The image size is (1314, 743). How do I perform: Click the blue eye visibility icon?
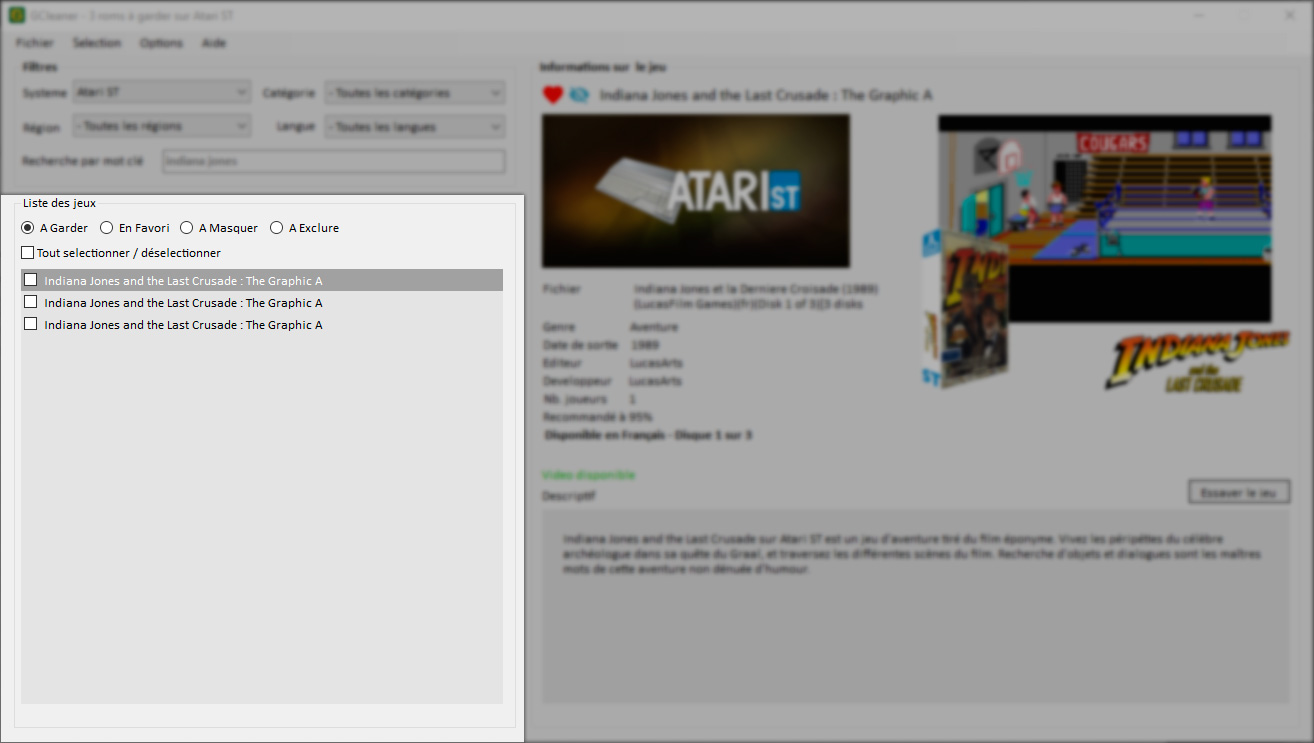pyautogui.click(x=579, y=95)
